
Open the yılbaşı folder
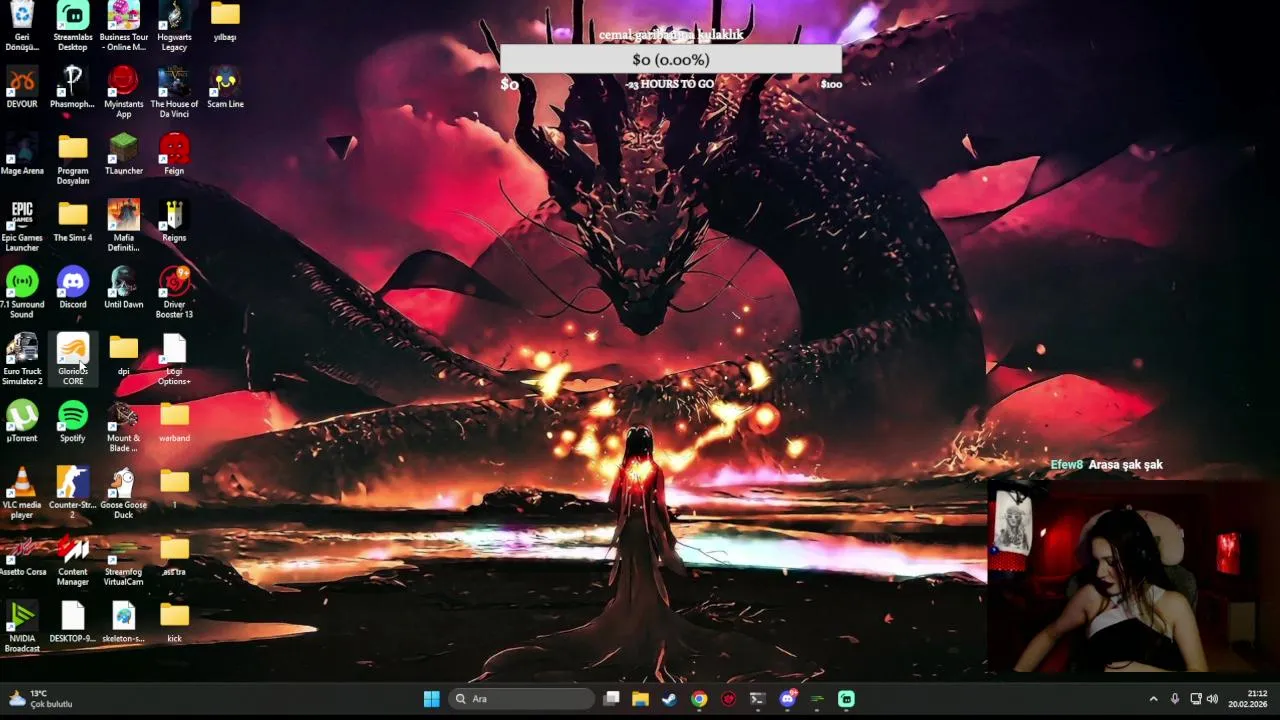(225, 22)
